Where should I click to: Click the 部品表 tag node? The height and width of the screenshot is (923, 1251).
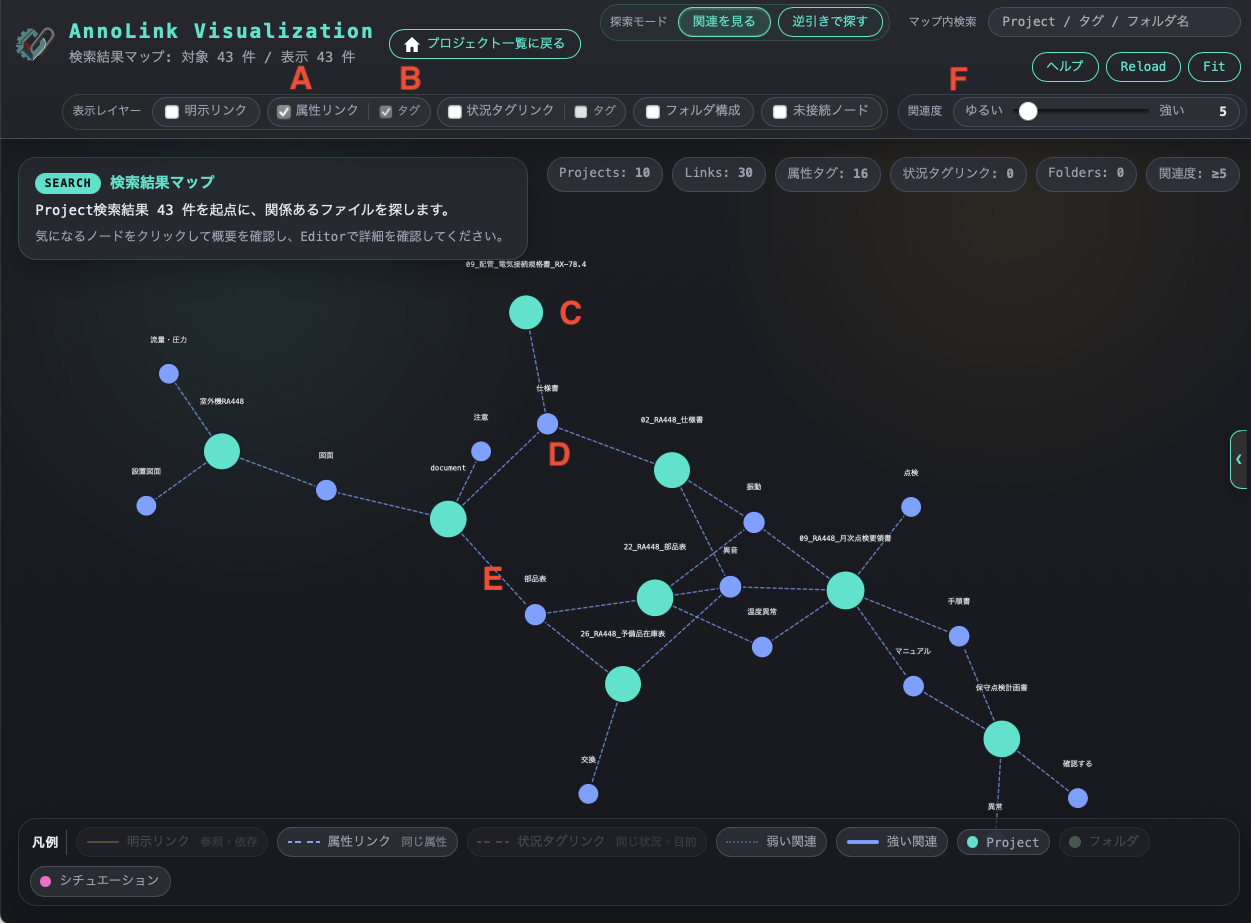click(x=536, y=615)
